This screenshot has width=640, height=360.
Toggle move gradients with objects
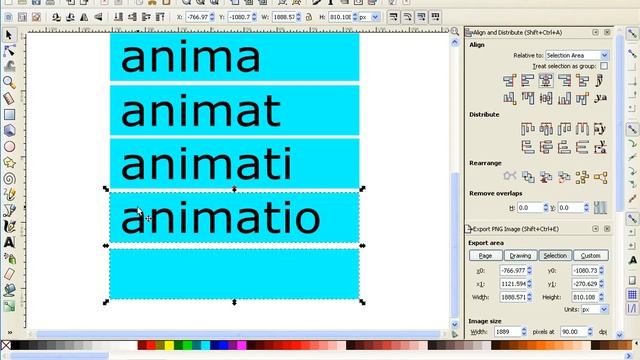tap(421, 17)
